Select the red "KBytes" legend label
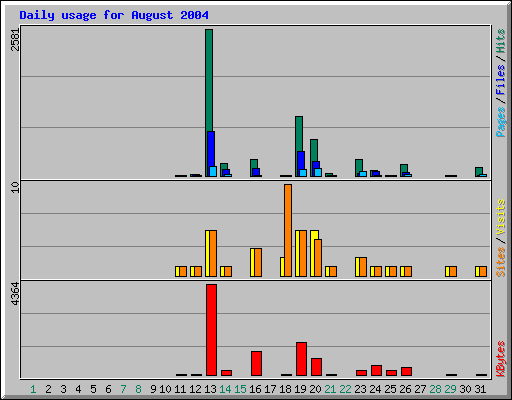Screen dimensions: 512x400 coord(500,359)
